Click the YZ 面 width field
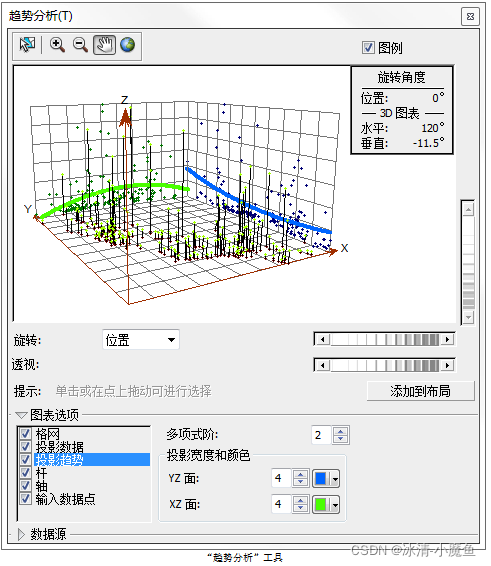The image size is (491, 566). [282, 479]
